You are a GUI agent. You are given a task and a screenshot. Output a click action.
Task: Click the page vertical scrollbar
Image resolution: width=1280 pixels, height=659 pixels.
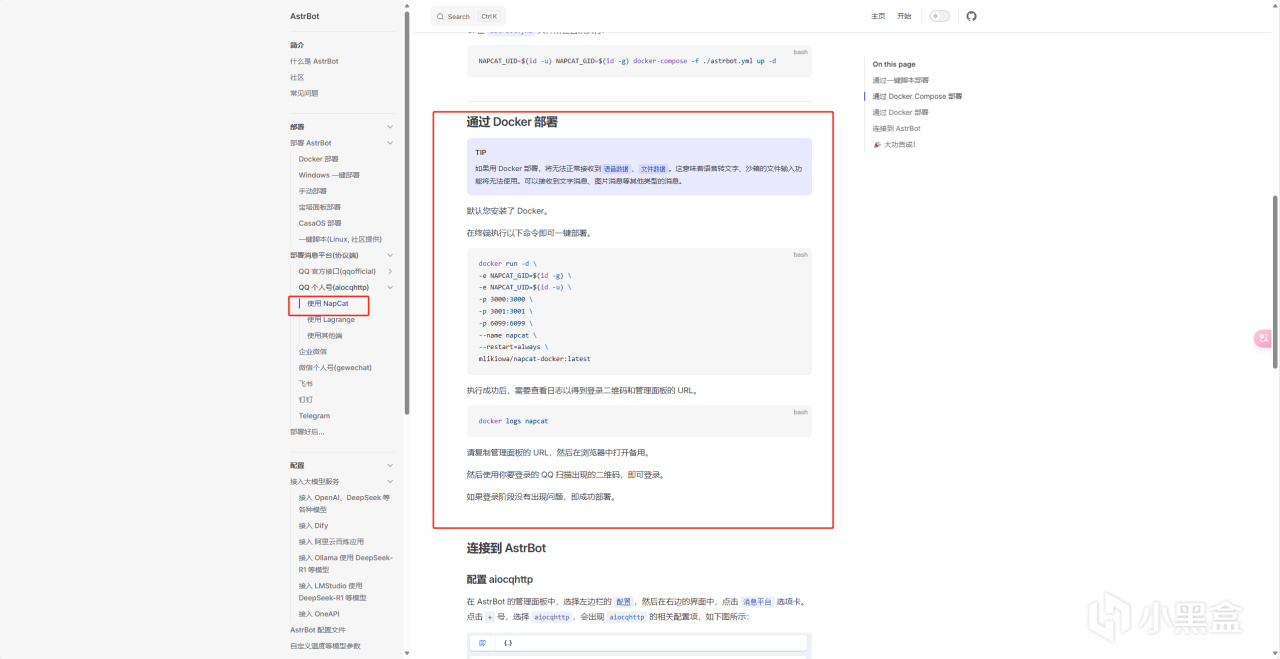(1275, 284)
